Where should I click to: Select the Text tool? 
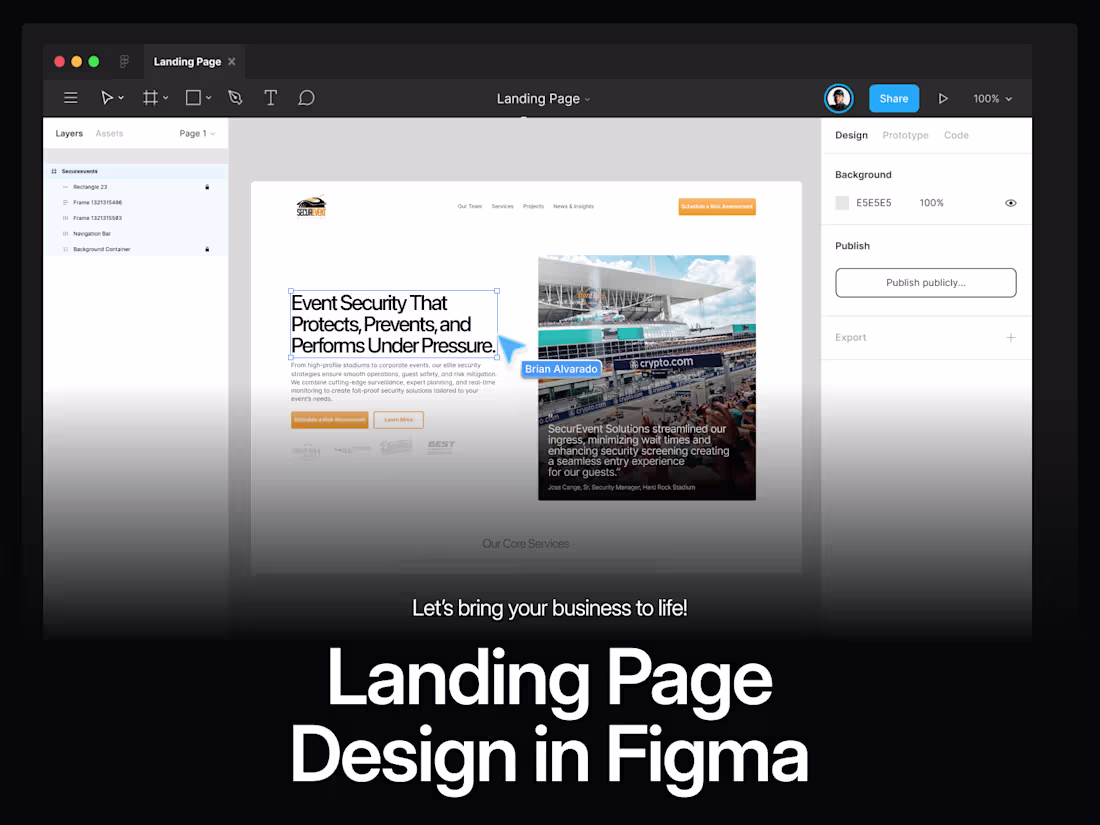click(270, 97)
